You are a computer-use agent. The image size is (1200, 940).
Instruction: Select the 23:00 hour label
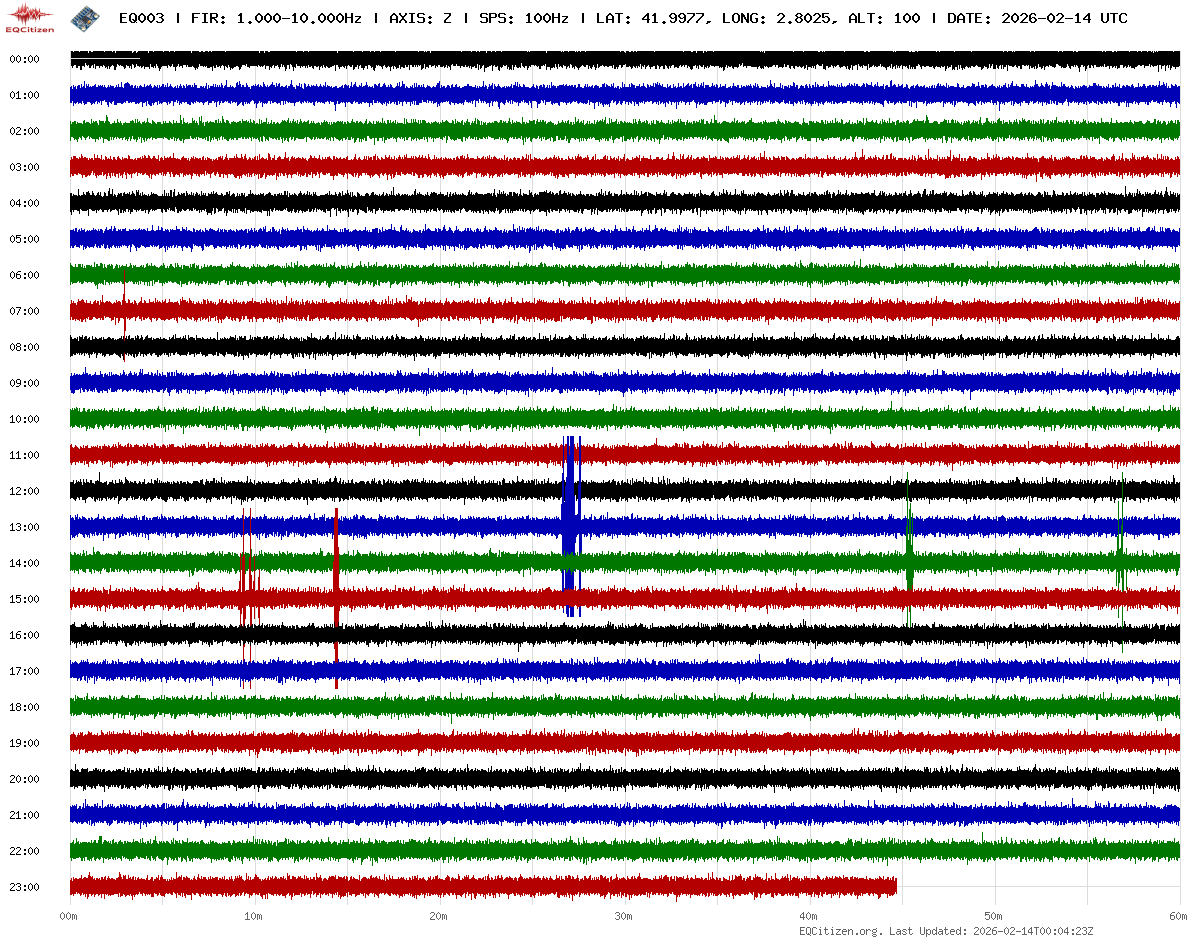coord(24,888)
